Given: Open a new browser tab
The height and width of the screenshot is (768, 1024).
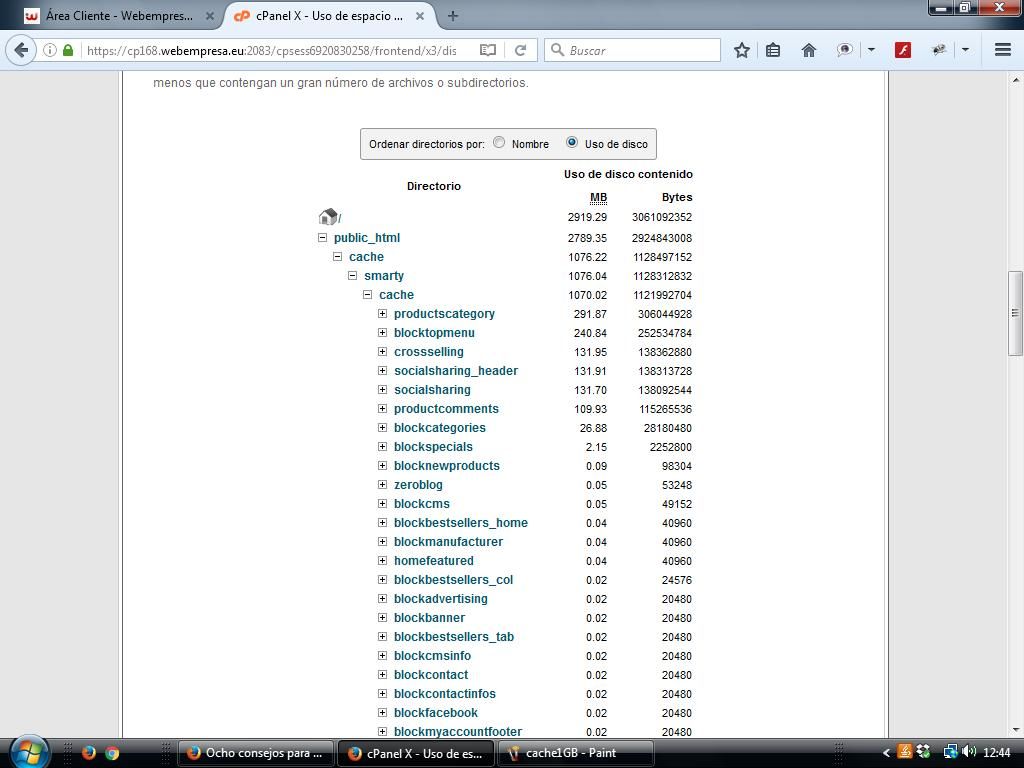Looking at the screenshot, I should (453, 16).
